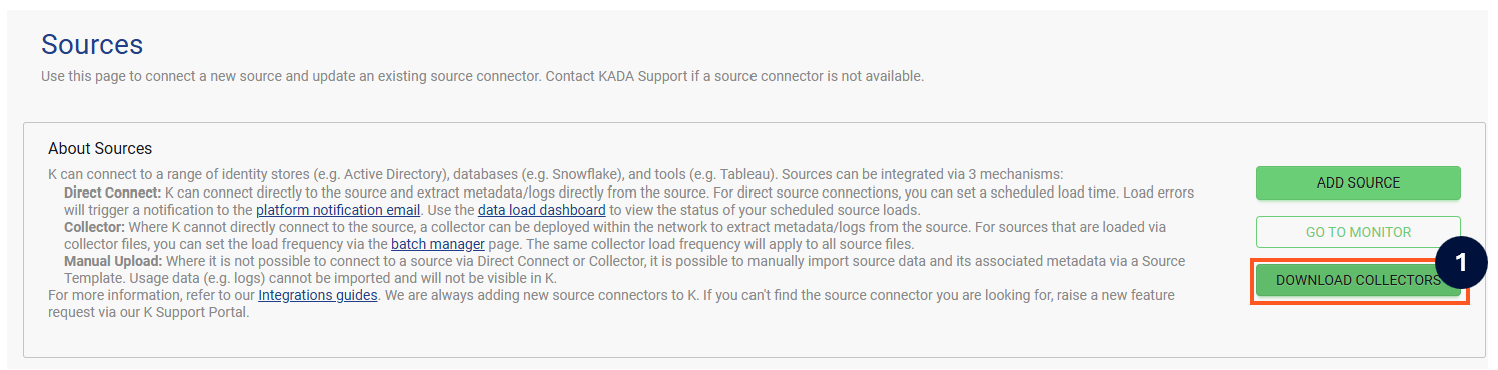Click the ADD SOURCE button

coord(1358,183)
